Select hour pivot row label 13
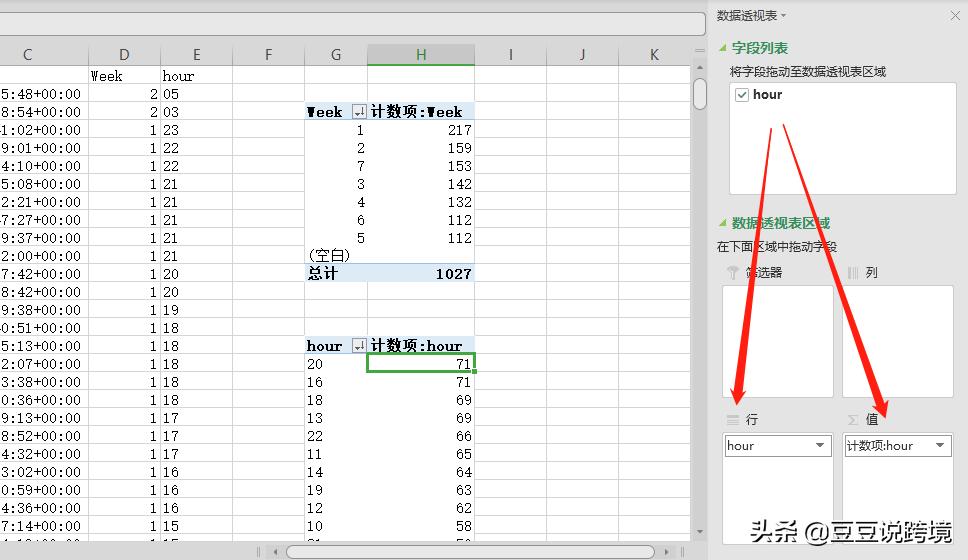Image resolution: width=968 pixels, height=560 pixels. click(336, 418)
